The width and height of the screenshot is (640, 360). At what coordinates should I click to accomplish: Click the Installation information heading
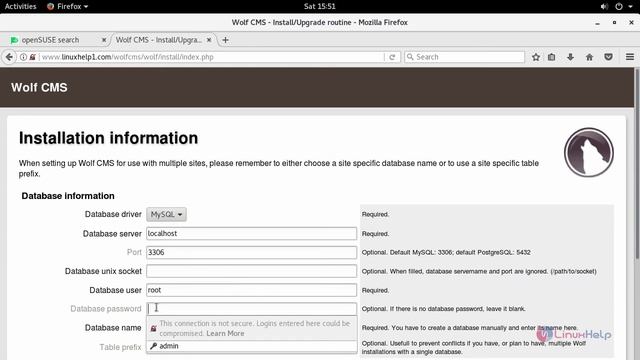pos(109,138)
